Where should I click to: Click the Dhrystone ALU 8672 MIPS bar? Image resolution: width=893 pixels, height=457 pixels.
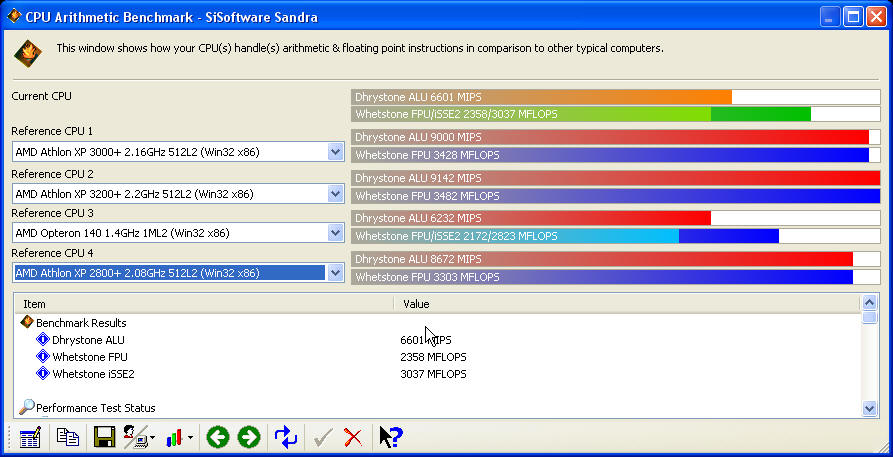click(616, 259)
